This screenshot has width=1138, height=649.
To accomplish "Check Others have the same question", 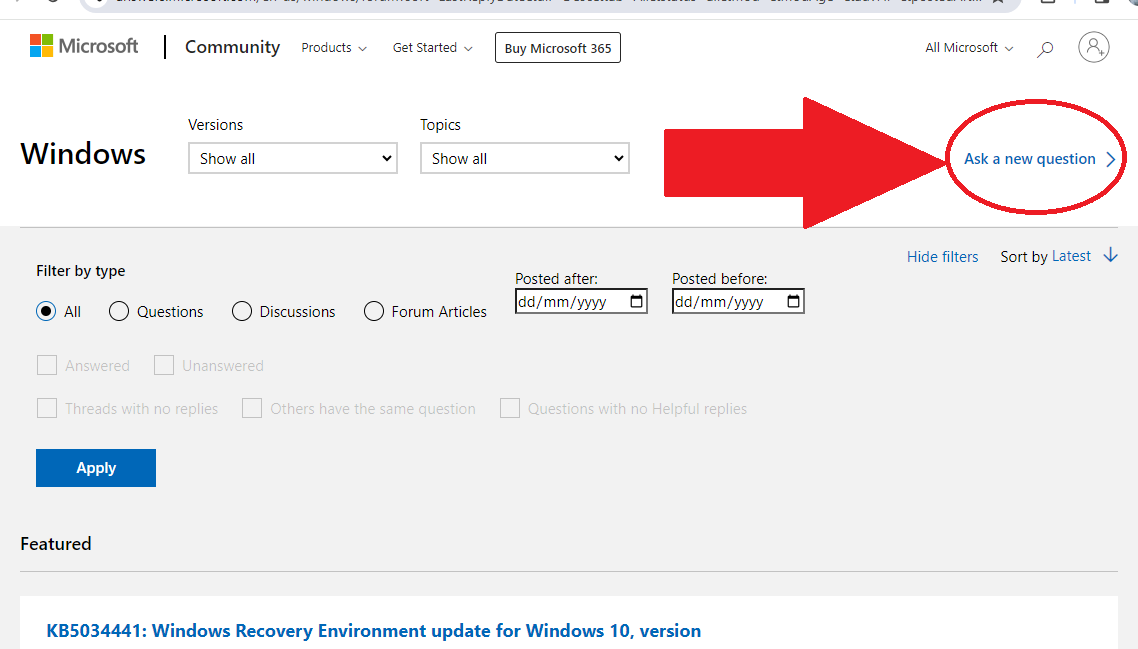I will pyautogui.click(x=252, y=408).
